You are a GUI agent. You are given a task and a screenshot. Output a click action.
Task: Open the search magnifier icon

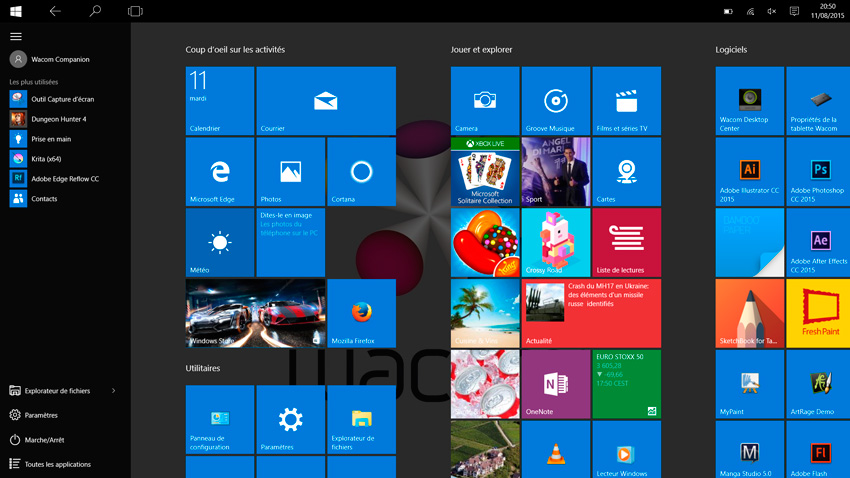[95, 11]
